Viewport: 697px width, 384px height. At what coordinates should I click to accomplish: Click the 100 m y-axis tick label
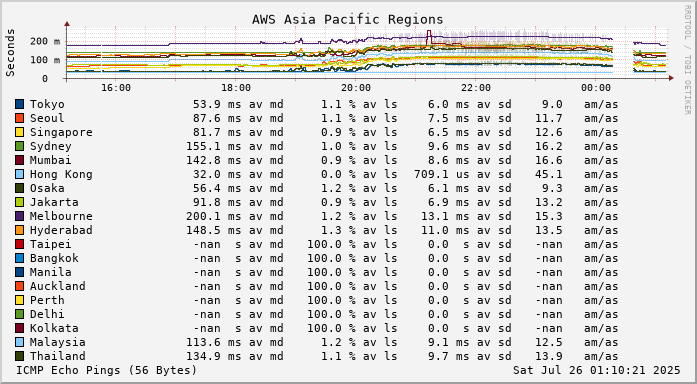[x=45, y=60]
